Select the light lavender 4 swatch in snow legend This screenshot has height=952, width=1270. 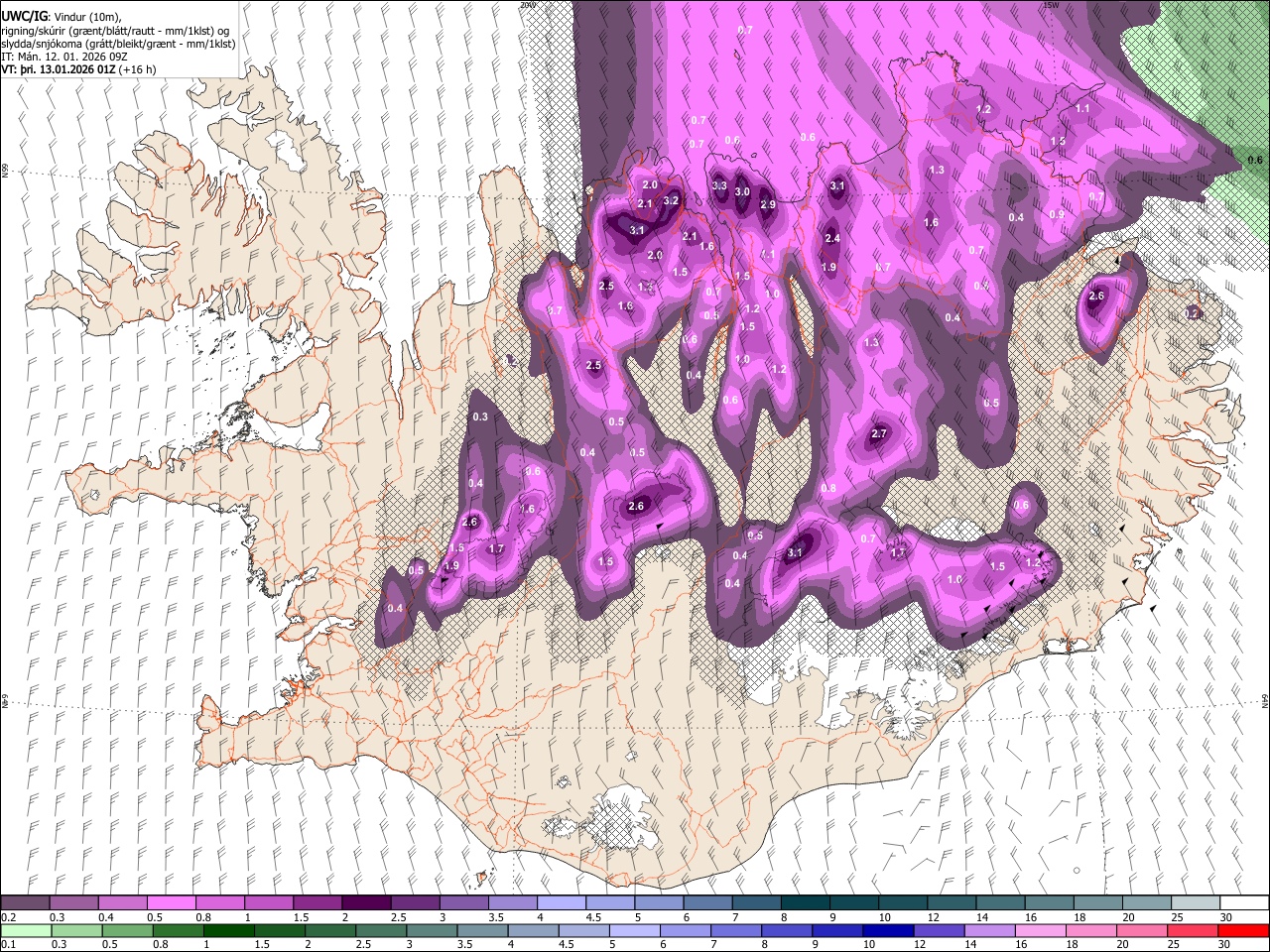[562, 903]
